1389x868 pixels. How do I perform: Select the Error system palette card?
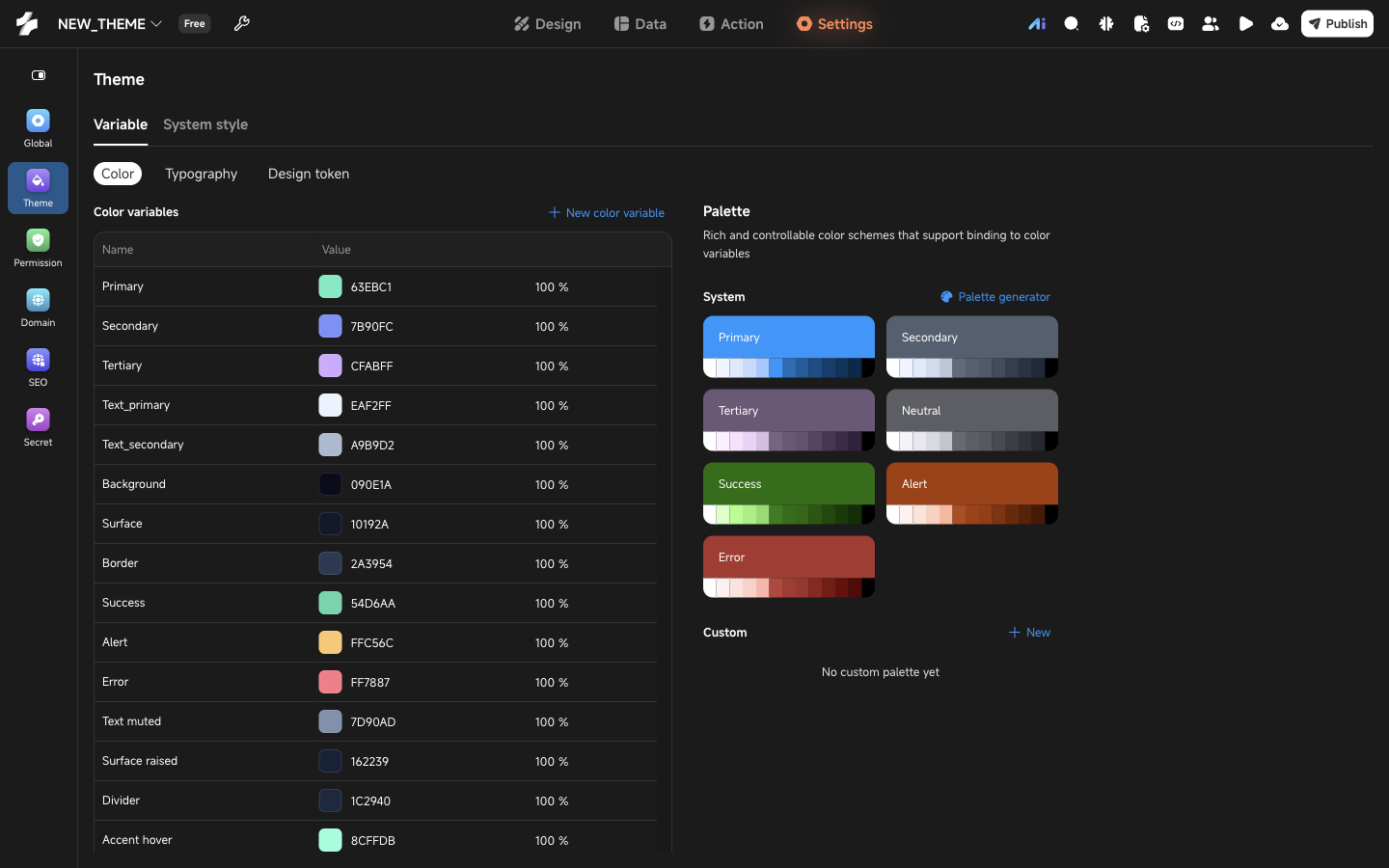pyautogui.click(x=789, y=566)
